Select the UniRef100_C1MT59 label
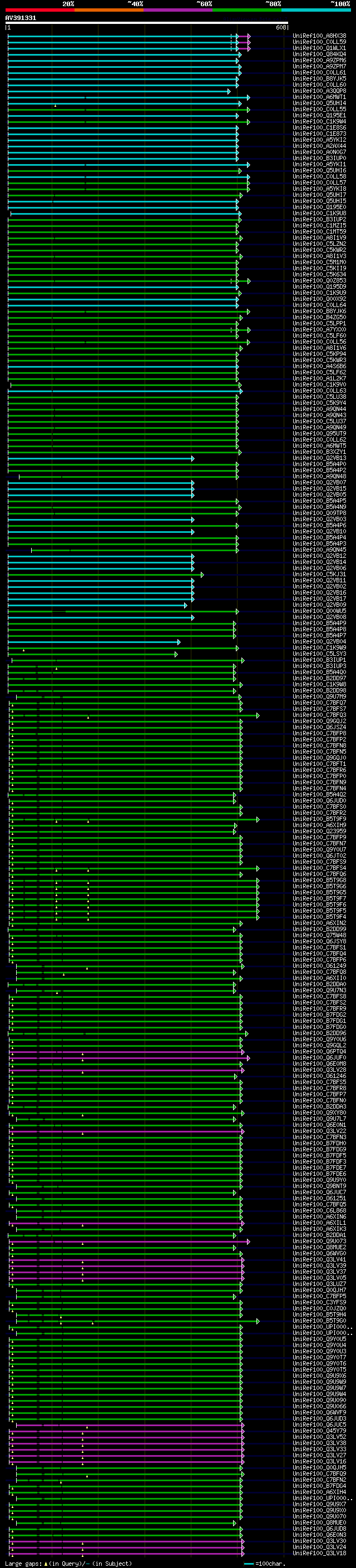 pos(319,231)
